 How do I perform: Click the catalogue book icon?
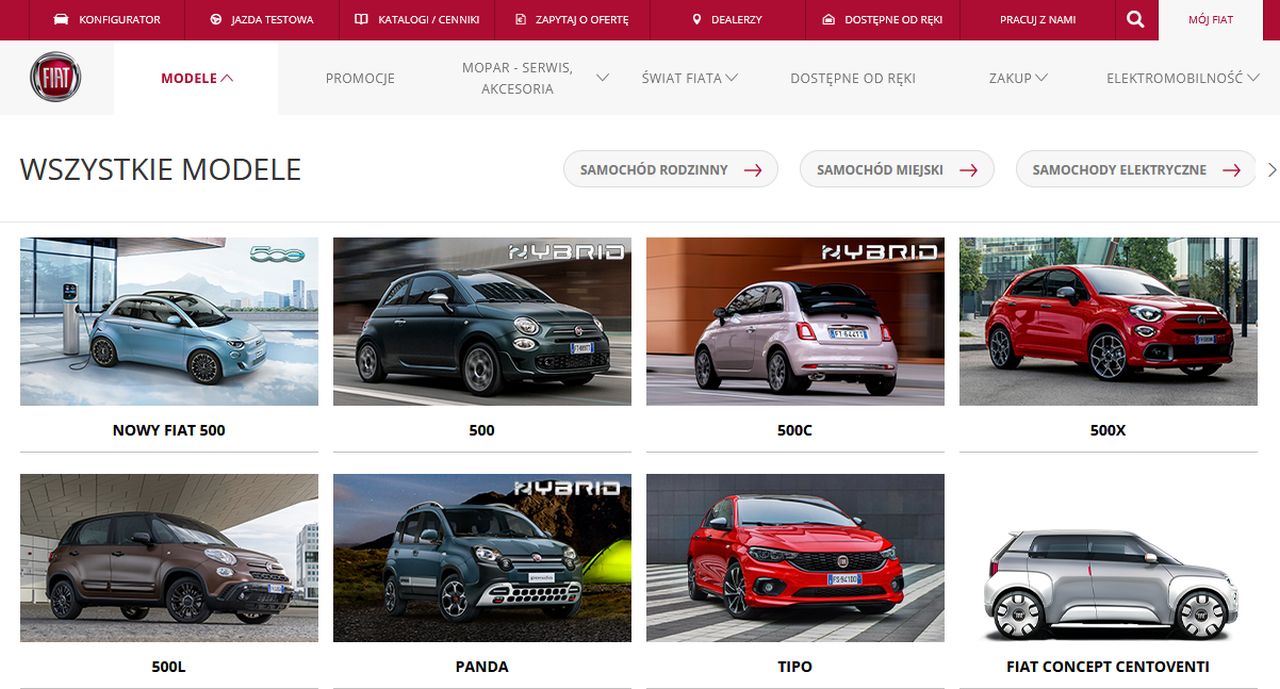pos(361,19)
